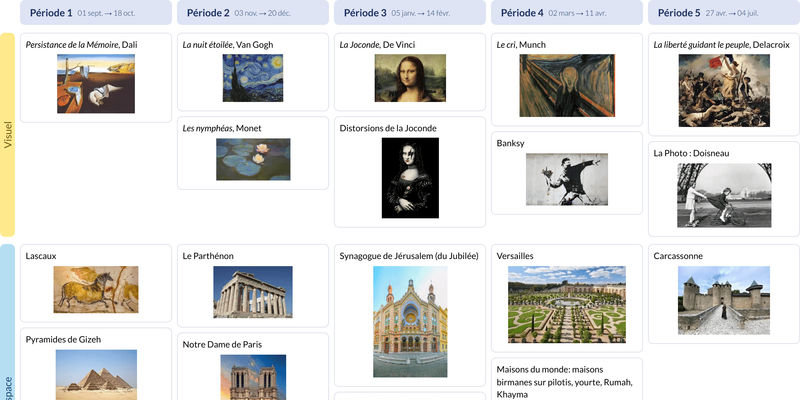Click the '03 nov. → 20 déc.' date range
The height and width of the screenshot is (400, 800).
[262, 13]
